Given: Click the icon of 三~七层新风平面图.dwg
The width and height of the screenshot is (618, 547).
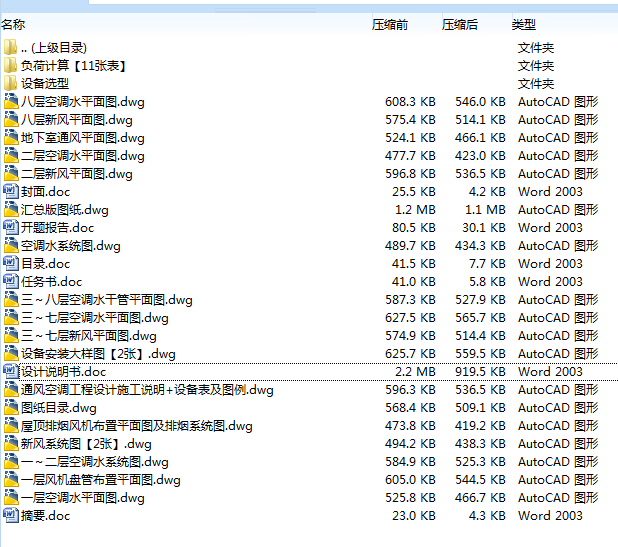Looking at the screenshot, I should coord(11,335).
